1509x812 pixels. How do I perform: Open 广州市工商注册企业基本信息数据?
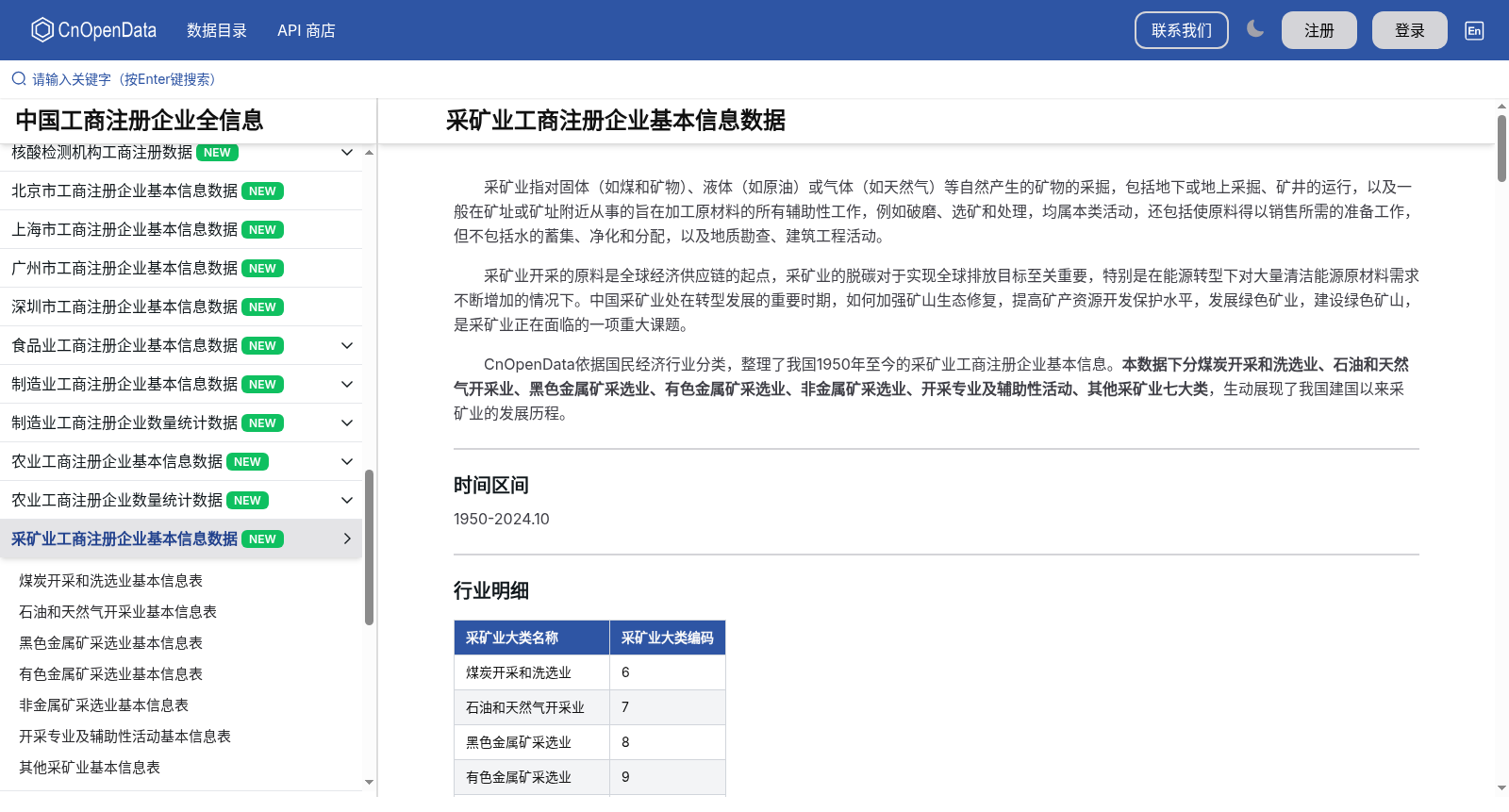click(124, 269)
